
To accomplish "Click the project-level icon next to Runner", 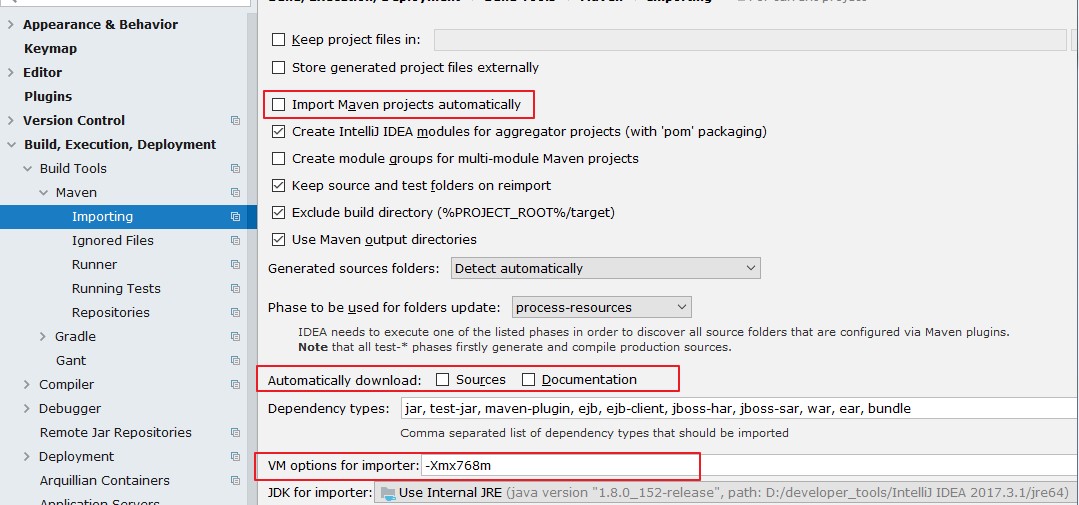I will pos(235,265).
